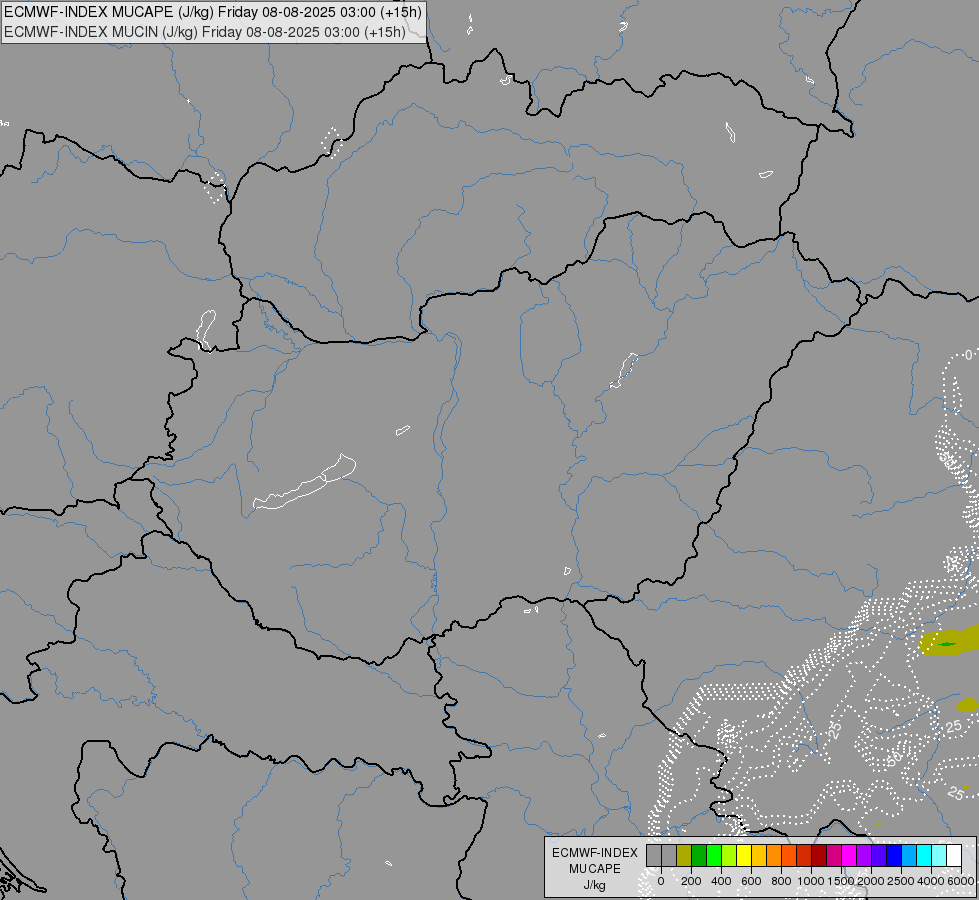The height and width of the screenshot is (900, 979).
Task: Select the olive swatch in legend
Action: click(684, 855)
